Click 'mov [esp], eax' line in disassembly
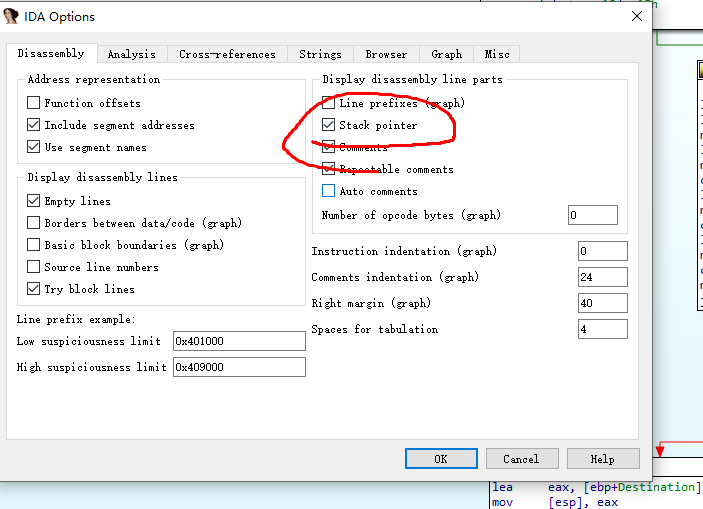This screenshot has width=703, height=509. click(x=555, y=502)
